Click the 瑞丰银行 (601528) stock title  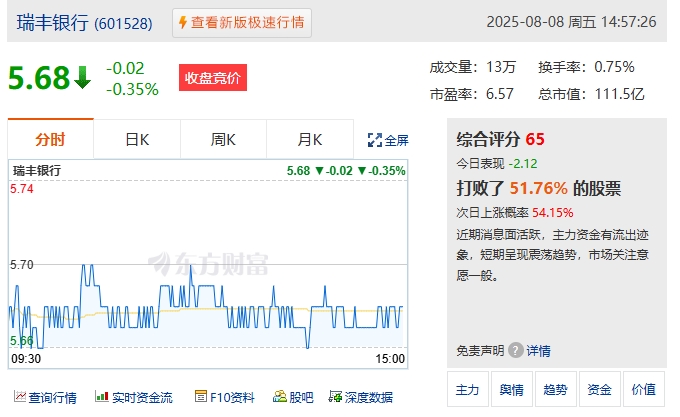coord(85,23)
